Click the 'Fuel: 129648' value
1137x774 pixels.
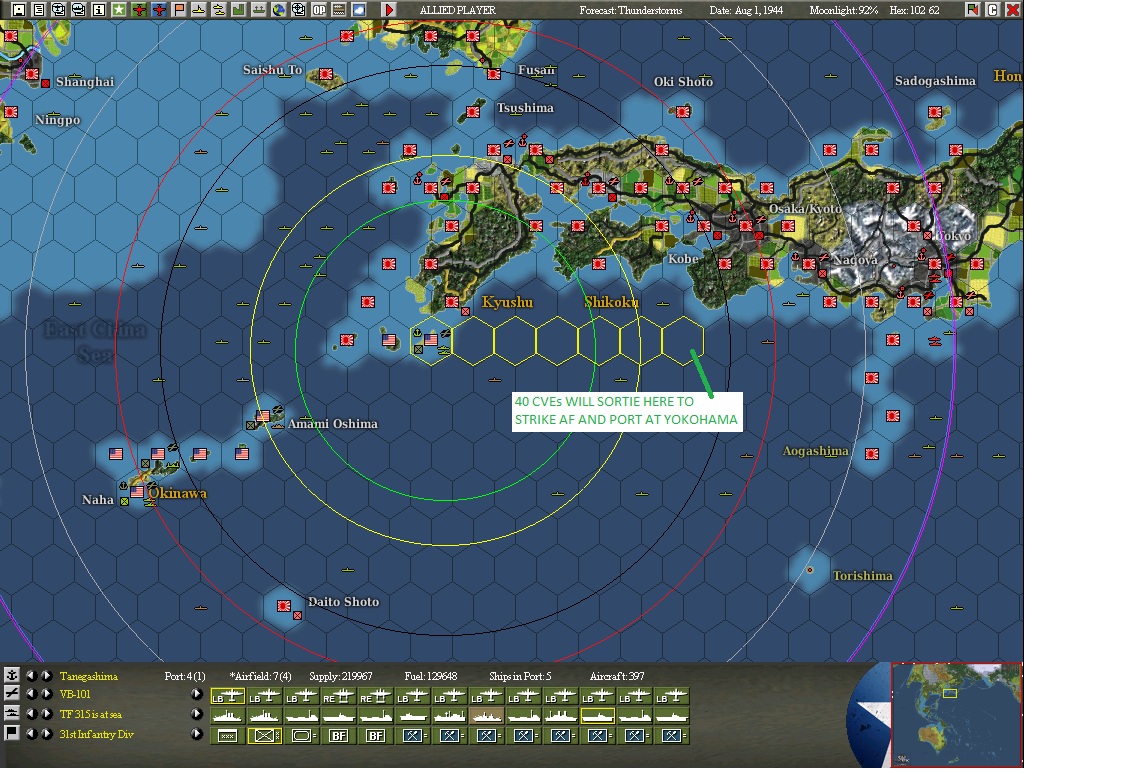pyautogui.click(x=431, y=676)
